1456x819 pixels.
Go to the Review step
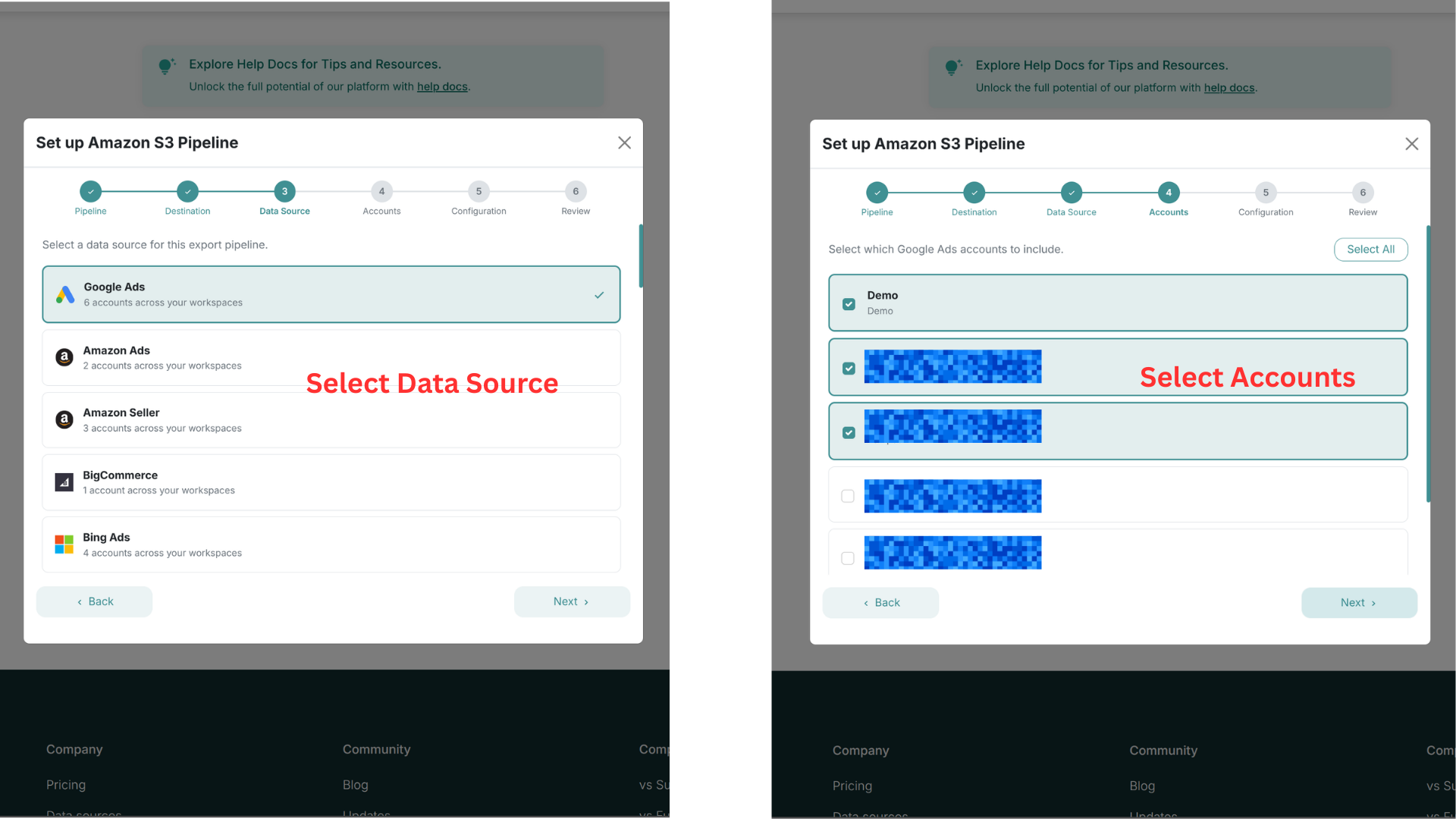[575, 191]
